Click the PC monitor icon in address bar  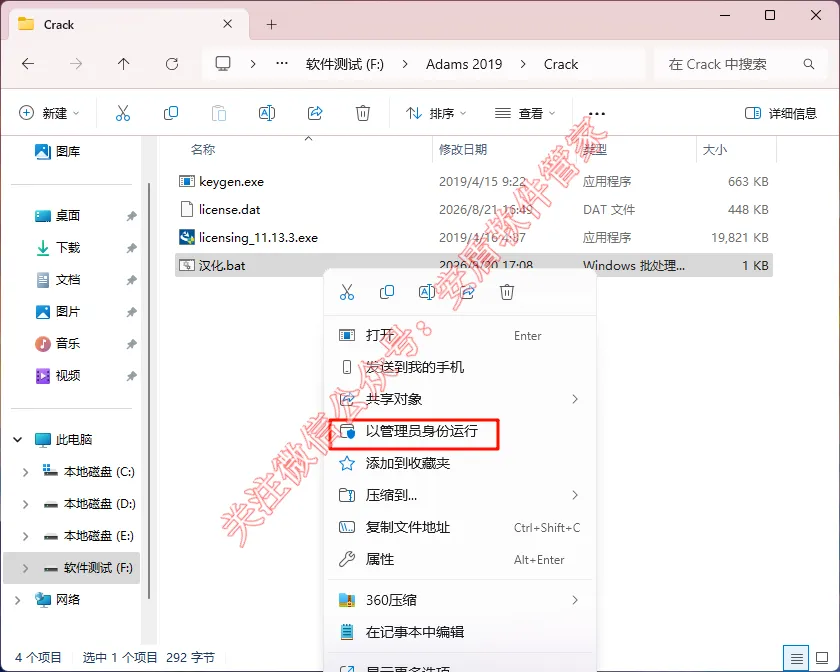[223, 64]
